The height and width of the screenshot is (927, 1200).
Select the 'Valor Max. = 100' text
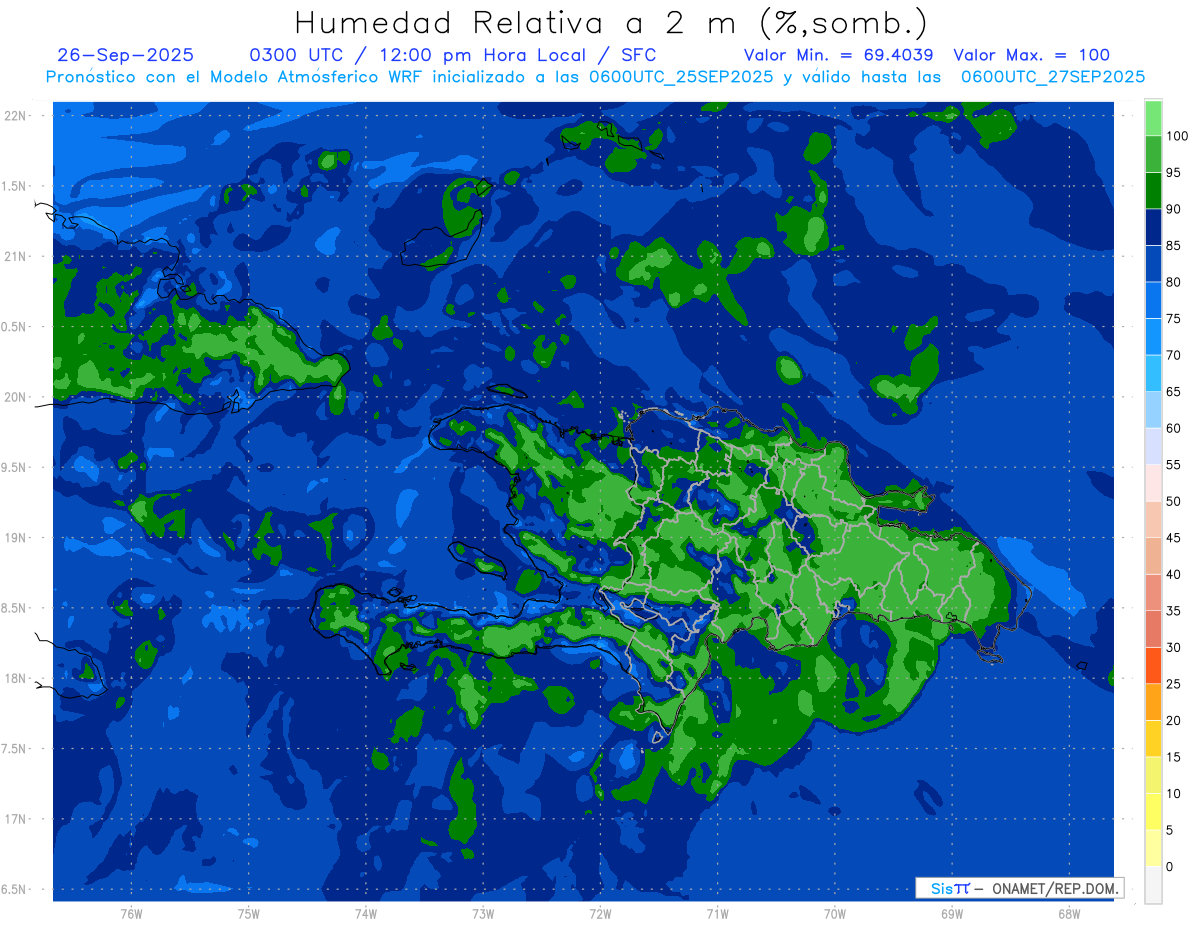click(1031, 55)
